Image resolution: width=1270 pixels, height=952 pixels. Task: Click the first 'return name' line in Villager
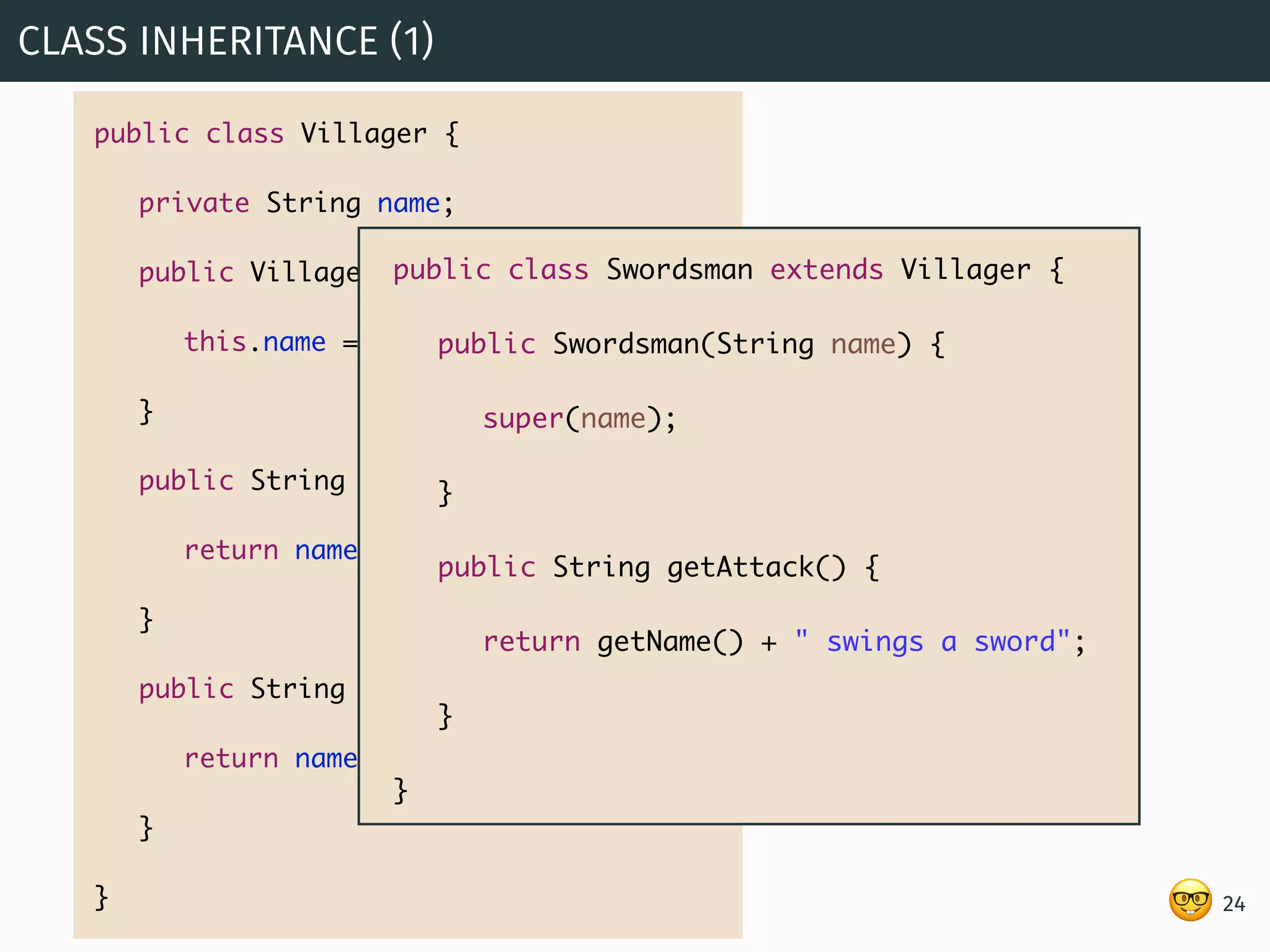click(270, 550)
